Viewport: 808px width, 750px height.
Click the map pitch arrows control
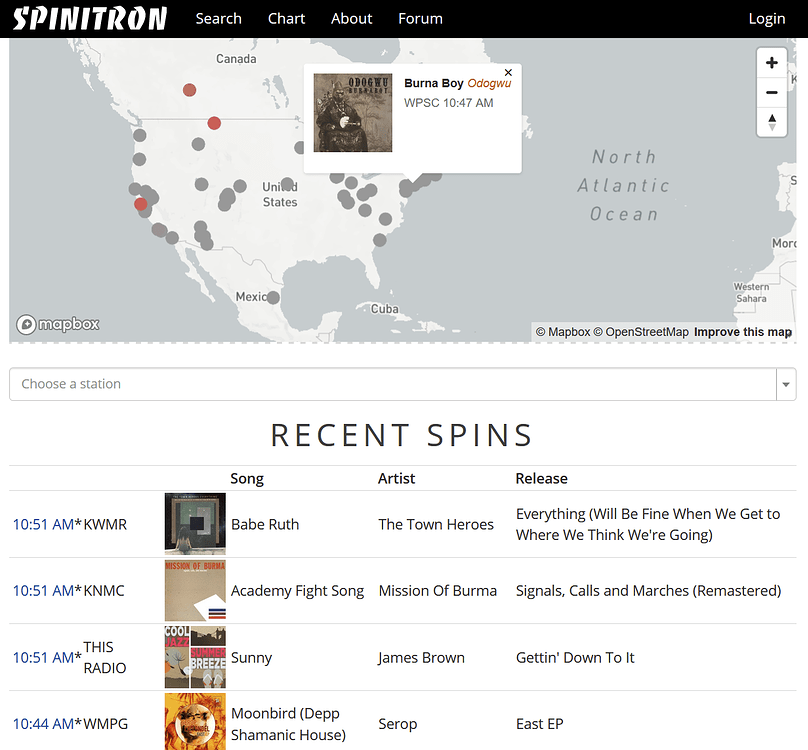coord(771,122)
